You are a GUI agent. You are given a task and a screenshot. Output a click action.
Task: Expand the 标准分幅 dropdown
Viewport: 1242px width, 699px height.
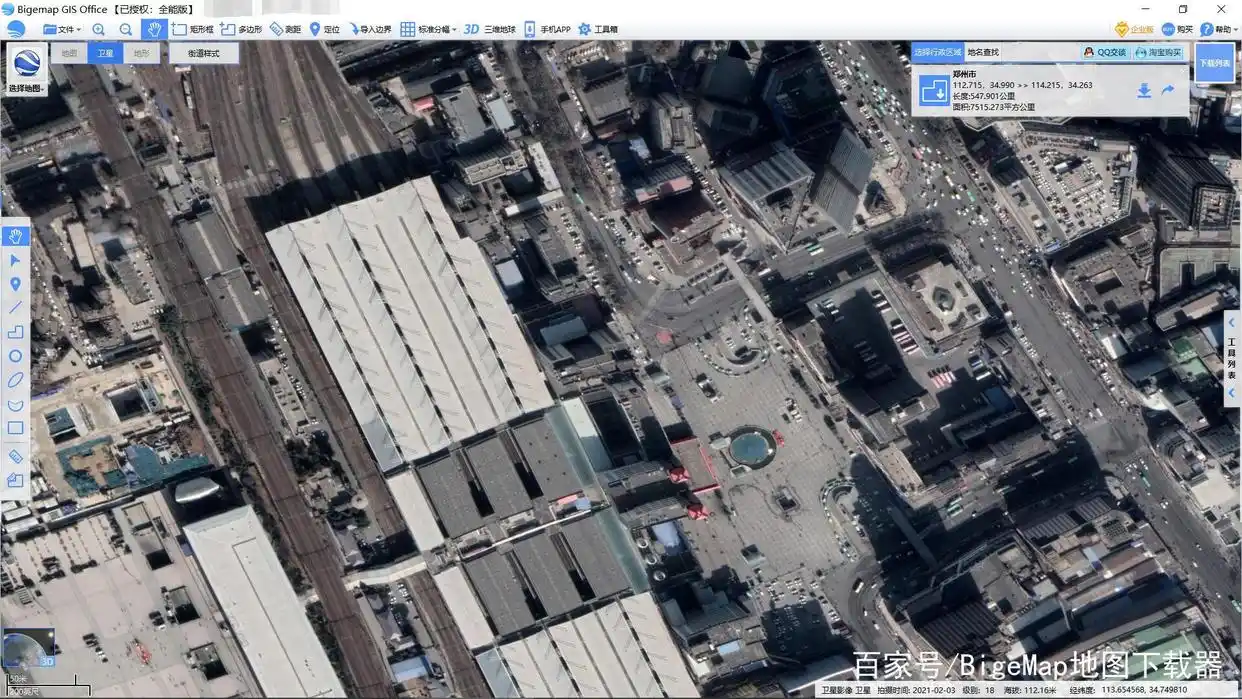point(429,29)
